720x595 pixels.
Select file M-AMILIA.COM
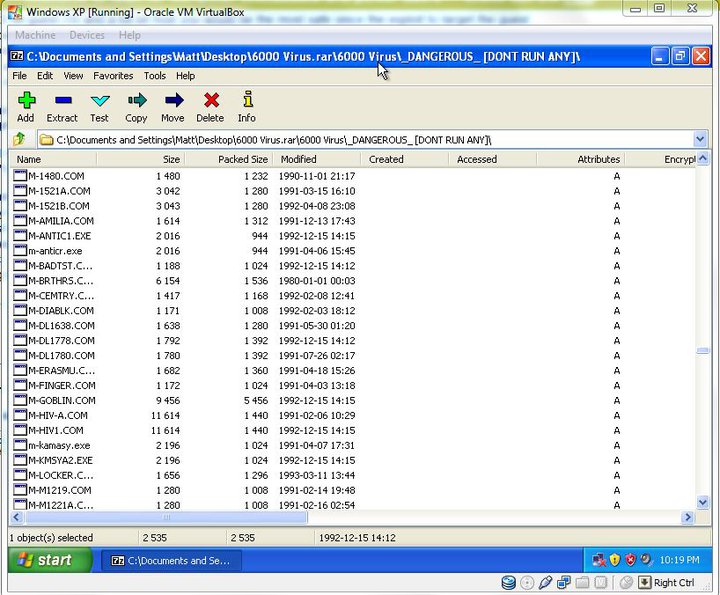[61, 221]
